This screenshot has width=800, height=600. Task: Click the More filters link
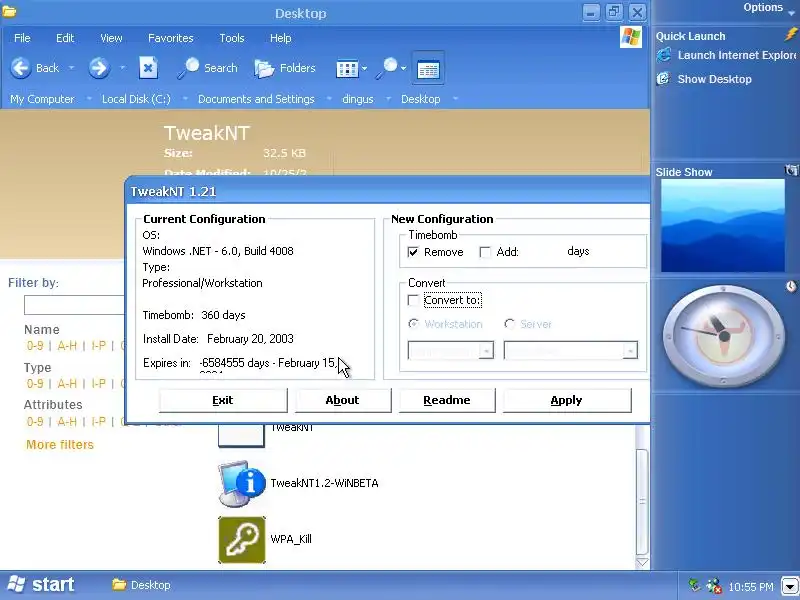coord(60,444)
